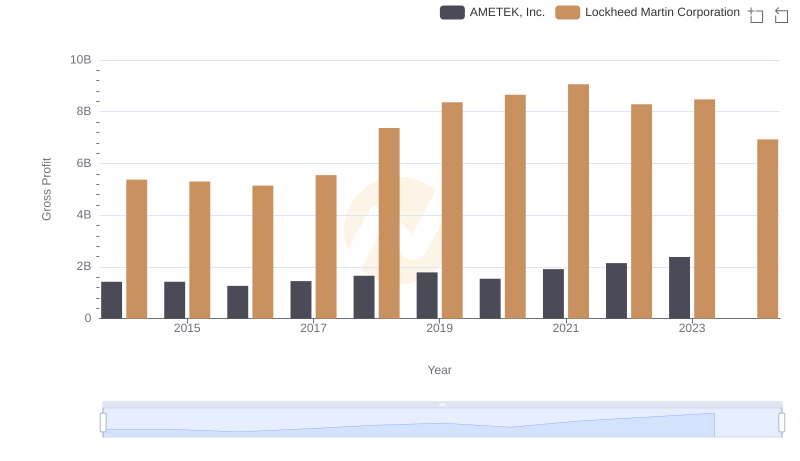Click the 2015 x-axis label

(x=187, y=328)
